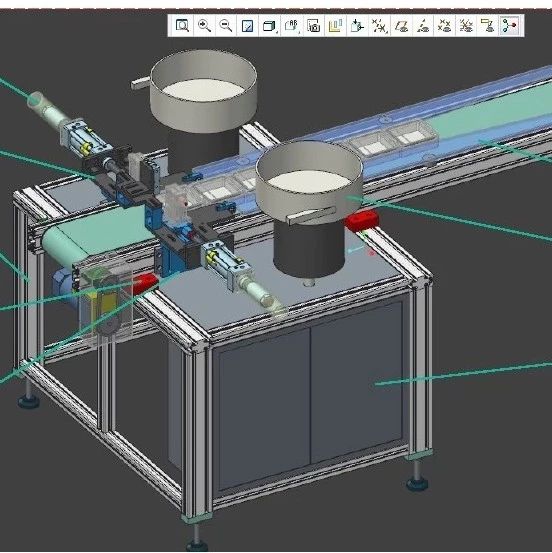Screen dimensions: 552x553
Task: Toggle plane display visibility icon
Action: click(x=401, y=26)
